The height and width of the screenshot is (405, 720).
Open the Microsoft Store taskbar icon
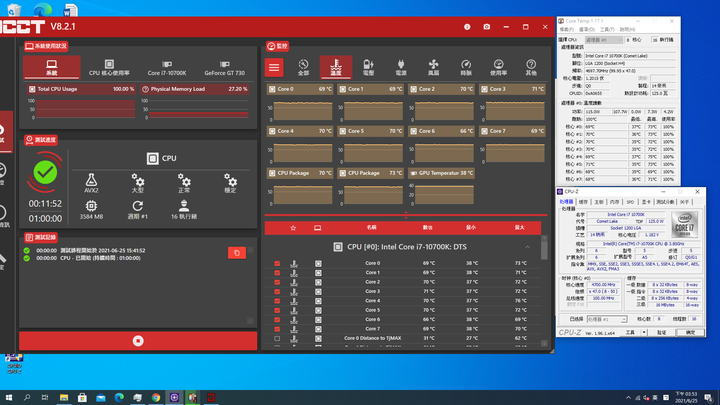coord(82,397)
